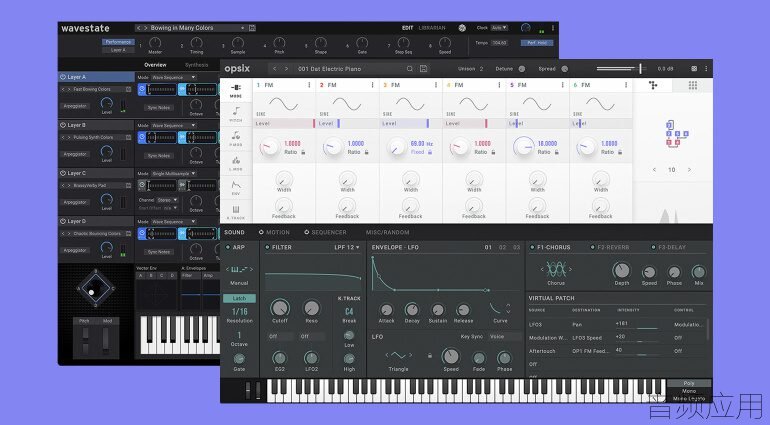Adjust the opsix master volume slider
The height and width of the screenshot is (425, 770).
[x=621, y=69]
